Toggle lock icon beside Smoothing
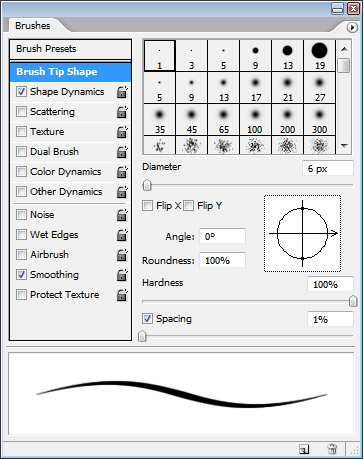Viewport: 364px width, 459px height. (122, 275)
